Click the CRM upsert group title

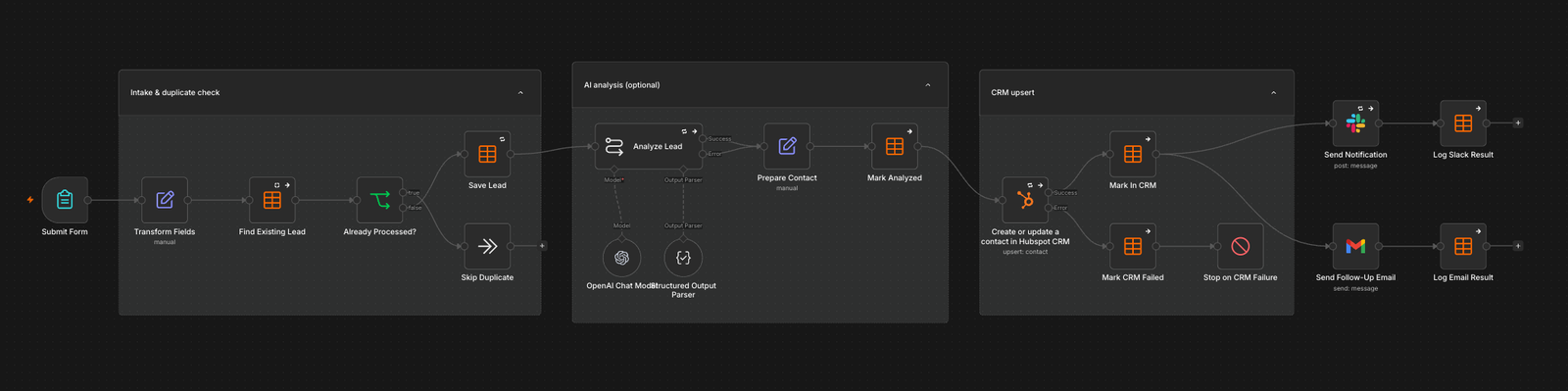click(1012, 93)
